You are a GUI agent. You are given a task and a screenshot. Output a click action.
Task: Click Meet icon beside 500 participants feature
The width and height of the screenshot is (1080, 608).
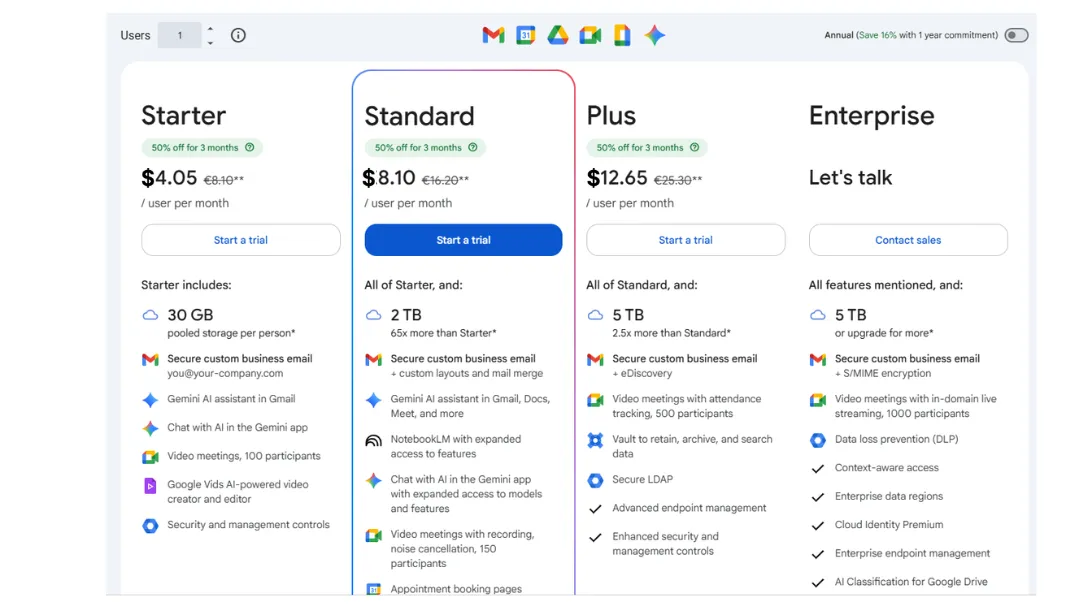595,400
